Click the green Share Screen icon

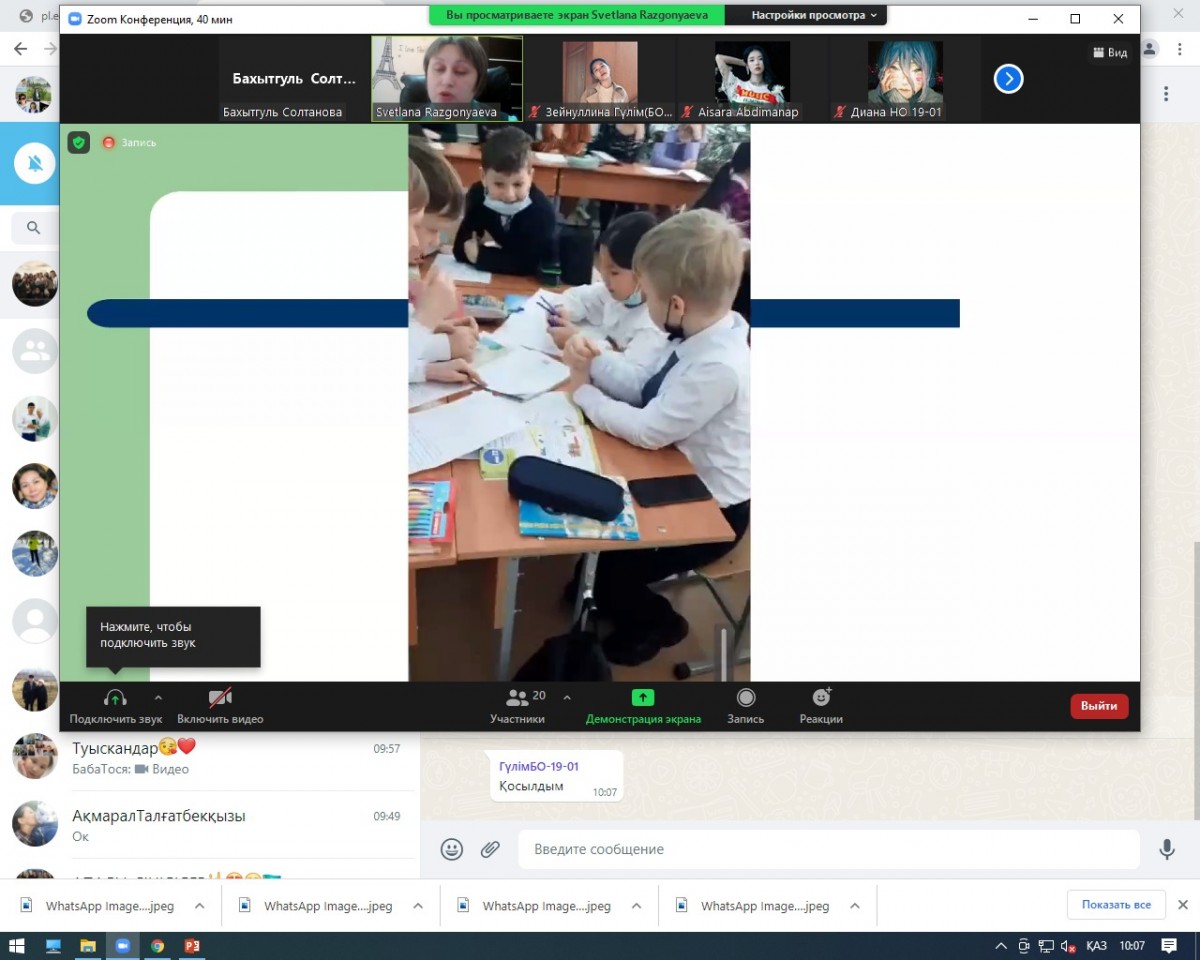point(643,698)
